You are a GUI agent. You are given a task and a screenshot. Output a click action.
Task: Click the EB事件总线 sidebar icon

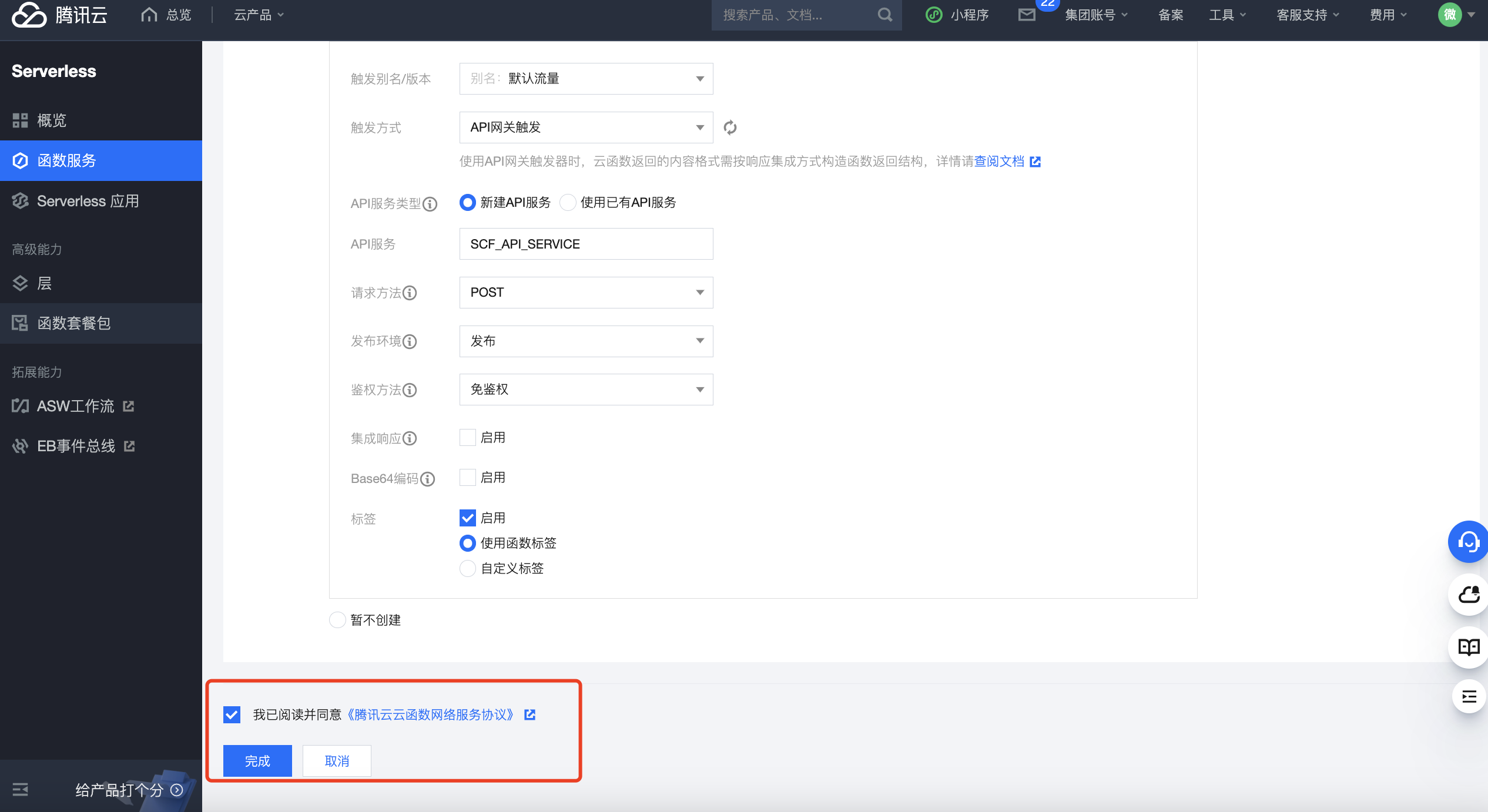[21, 446]
